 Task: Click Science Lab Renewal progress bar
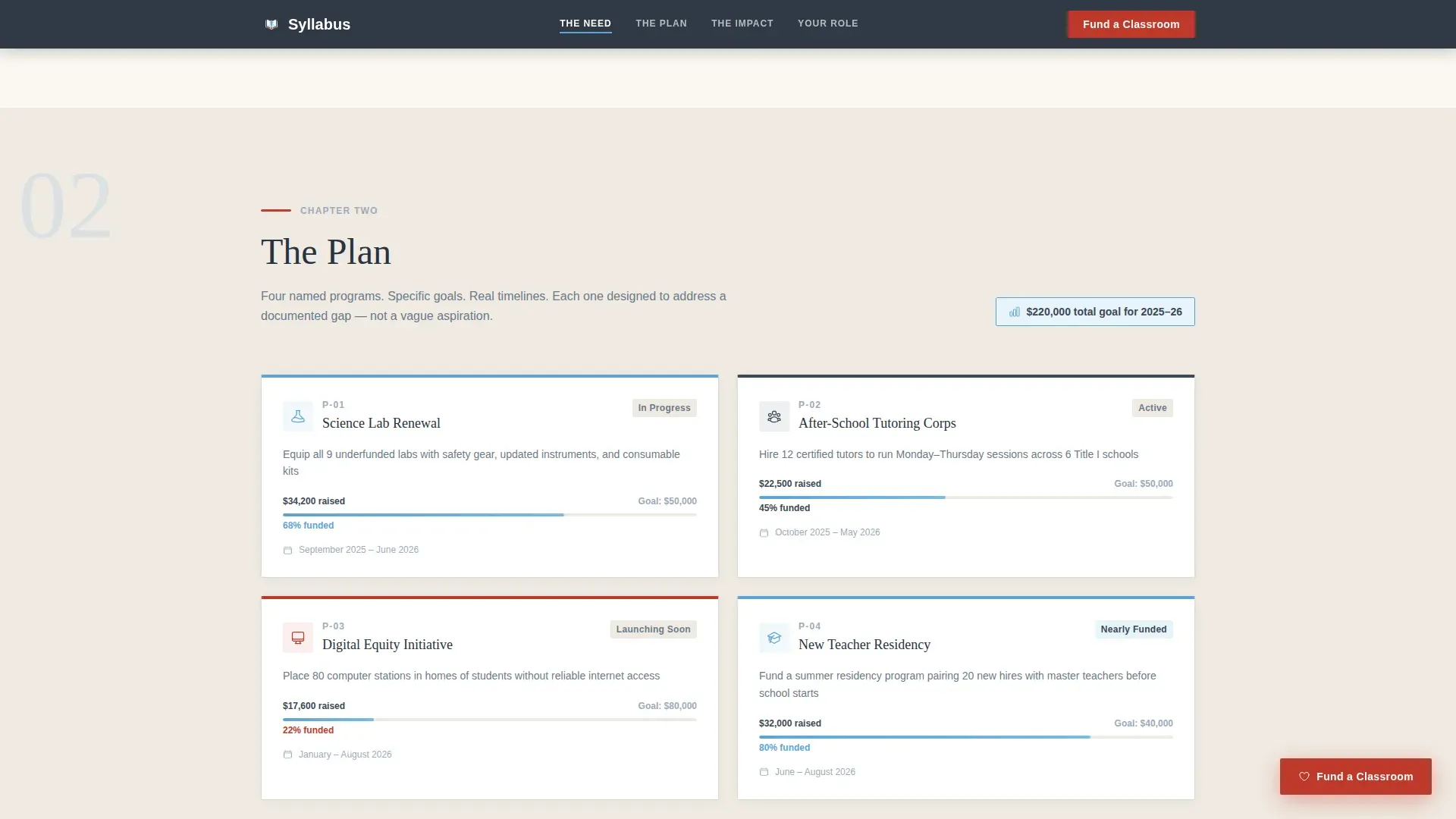click(490, 515)
